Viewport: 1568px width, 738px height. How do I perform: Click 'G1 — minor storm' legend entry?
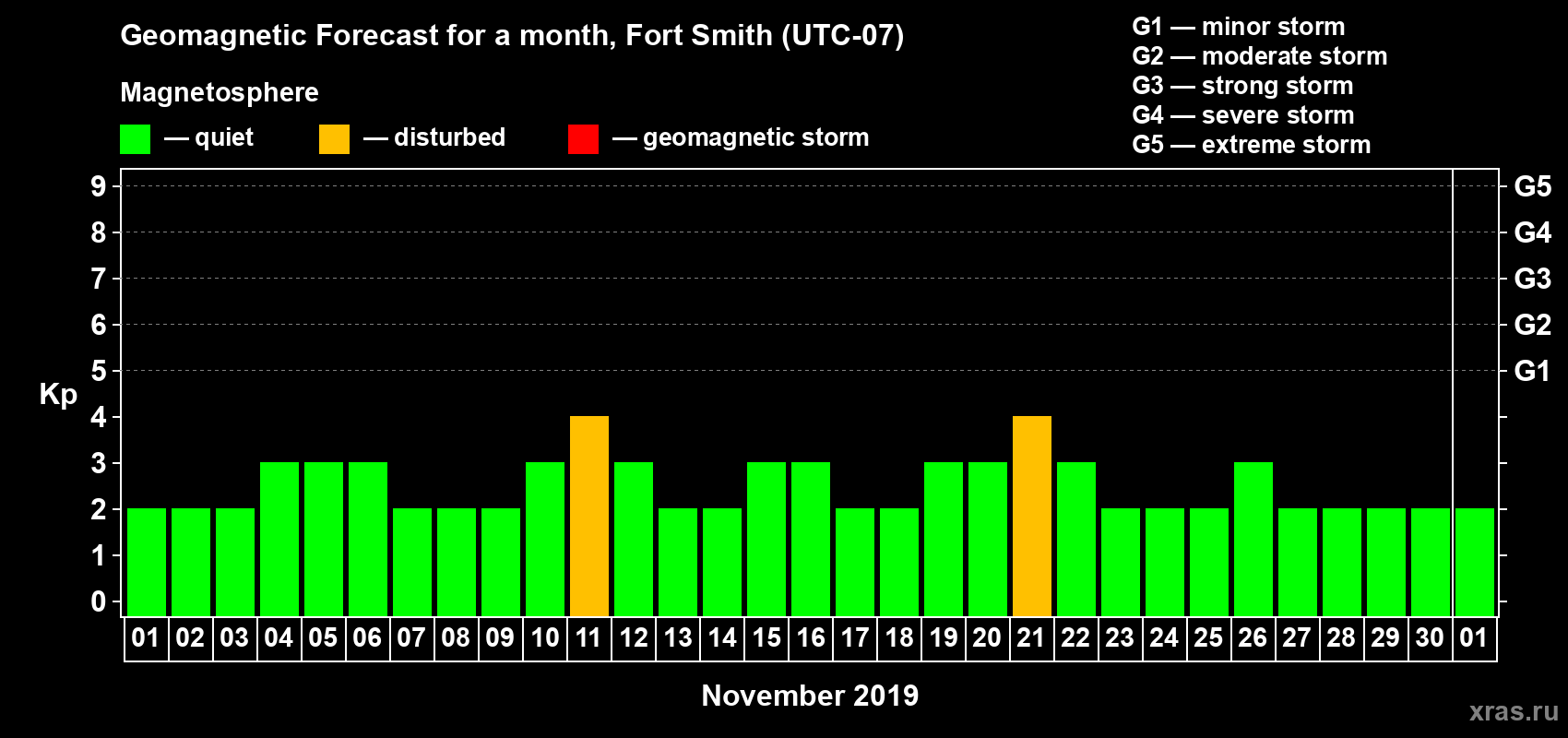click(x=1238, y=27)
